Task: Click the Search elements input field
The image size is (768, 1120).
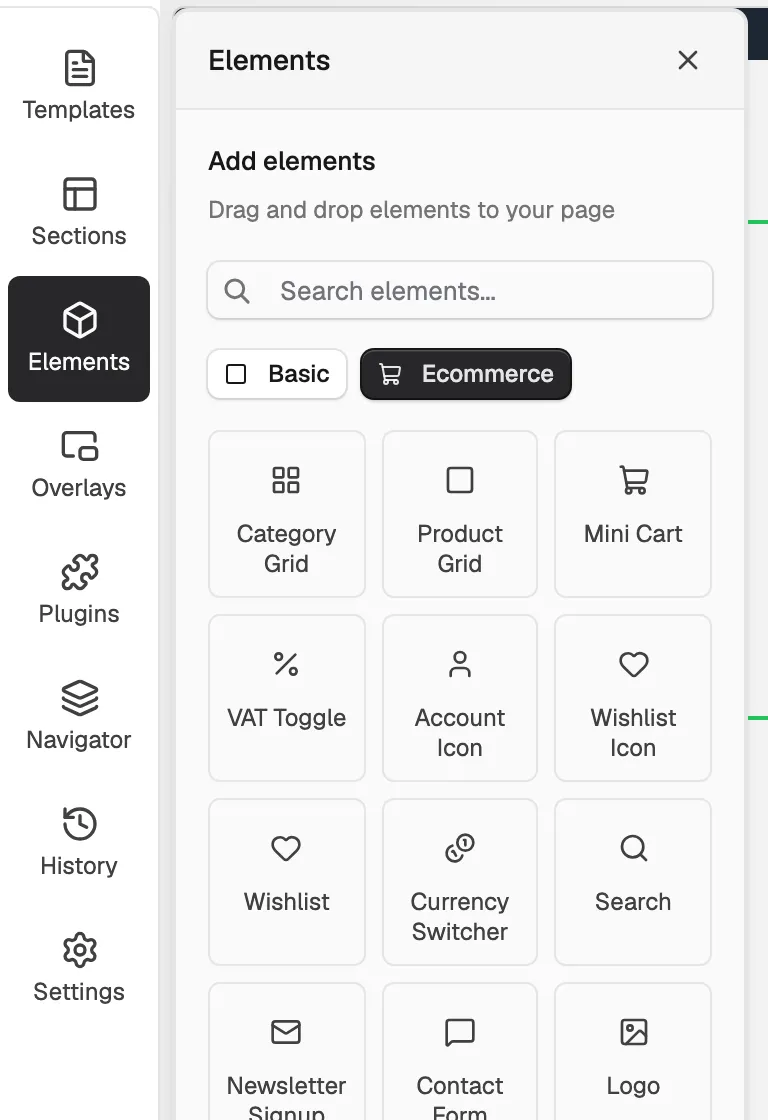Action: click(x=460, y=290)
